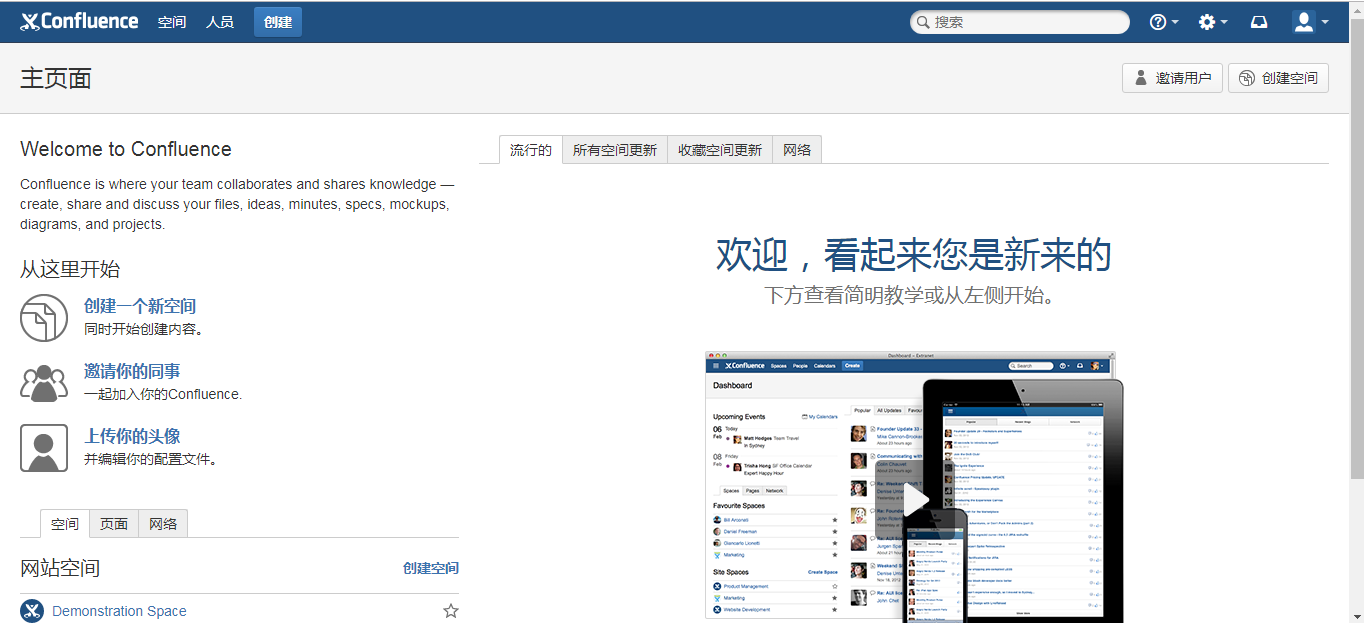Open the 人员 menu in header
The width and height of the screenshot is (1364, 623).
tap(220, 22)
